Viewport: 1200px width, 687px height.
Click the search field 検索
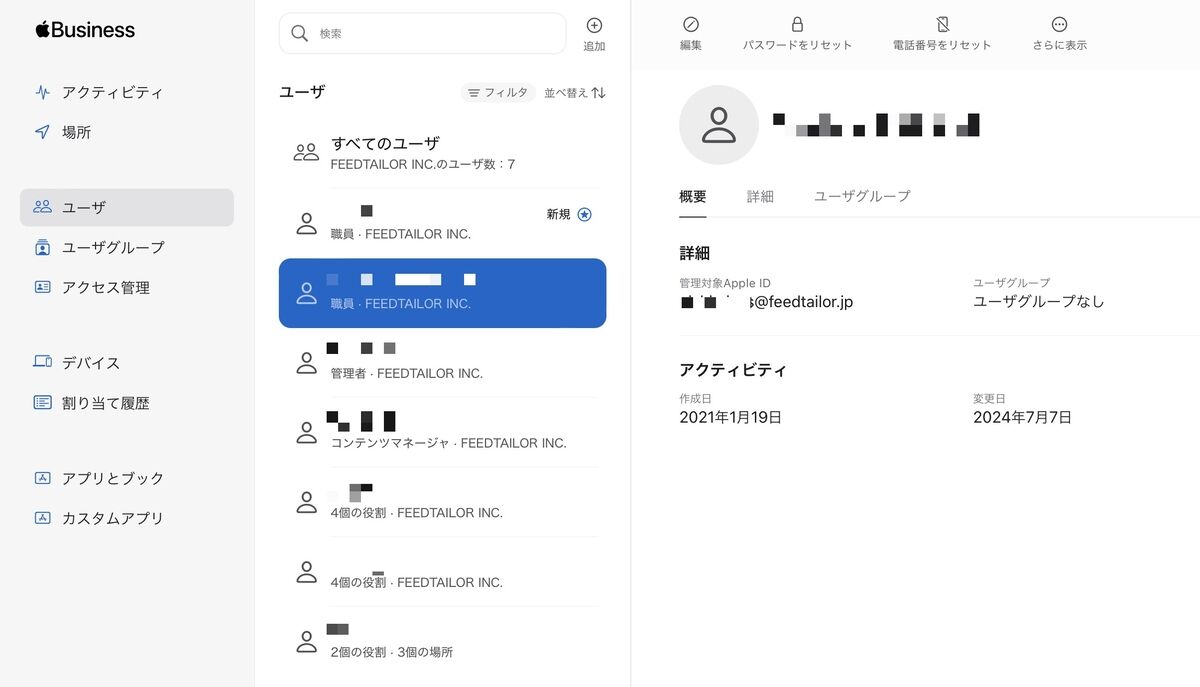(422, 33)
